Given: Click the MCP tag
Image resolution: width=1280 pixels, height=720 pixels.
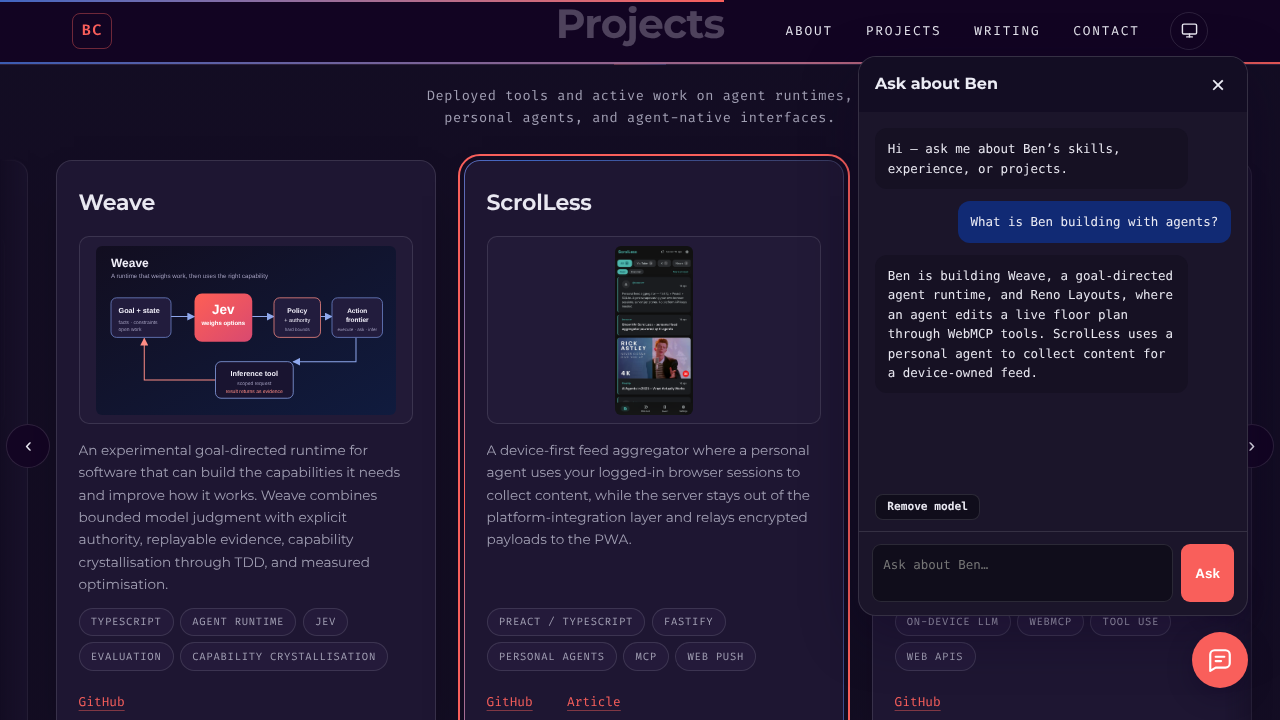Looking at the screenshot, I should pyautogui.click(x=646, y=657).
